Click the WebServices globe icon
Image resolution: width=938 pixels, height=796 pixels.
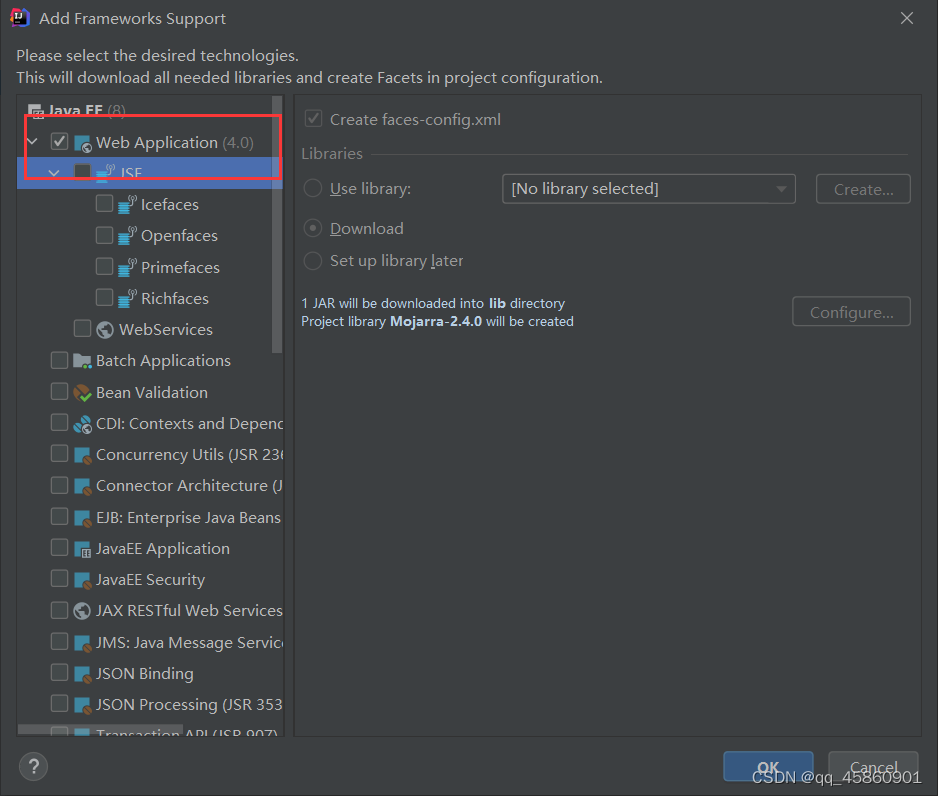(x=105, y=330)
